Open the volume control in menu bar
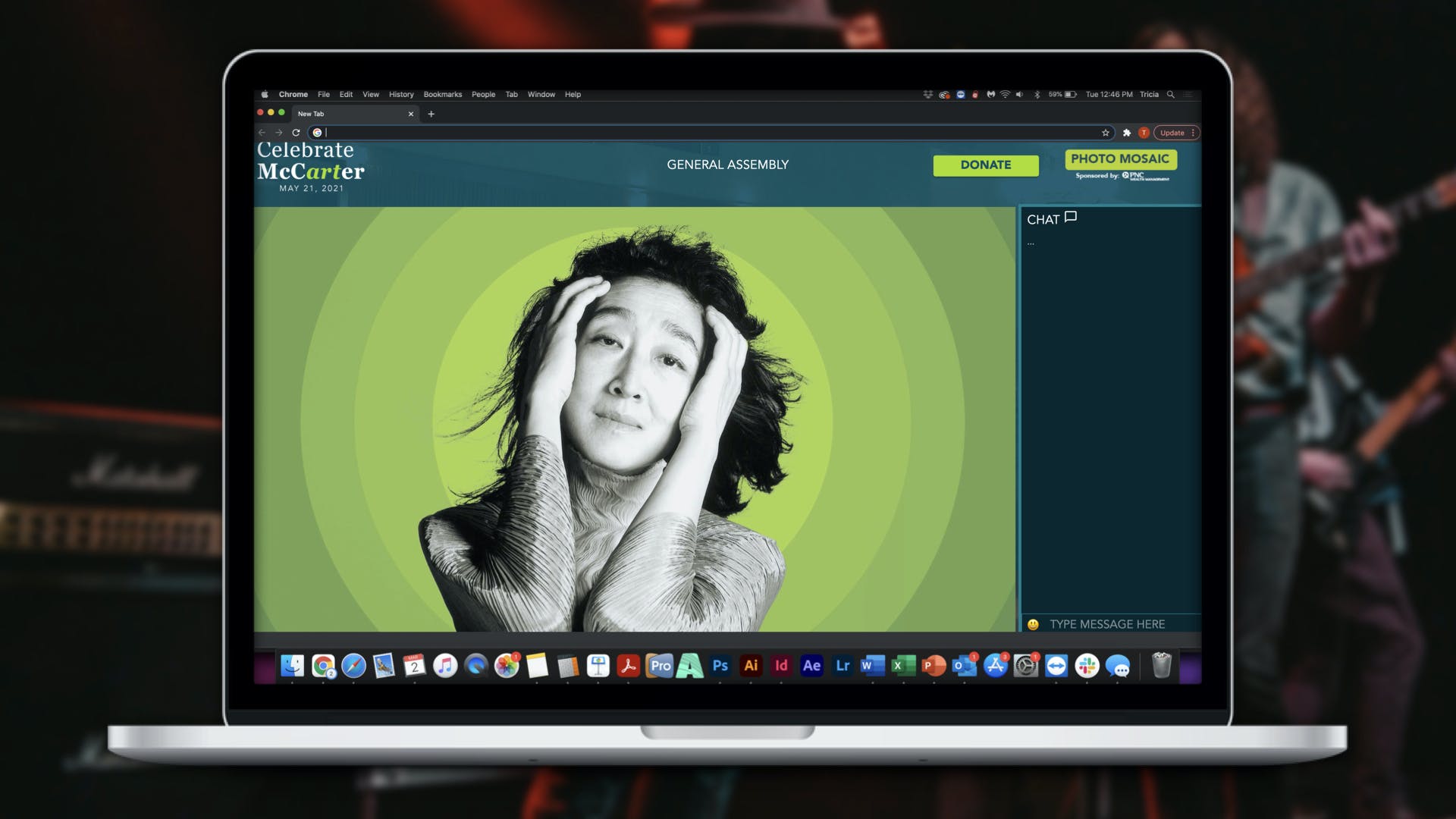The image size is (1456, 819). (x=1019, y=95)
